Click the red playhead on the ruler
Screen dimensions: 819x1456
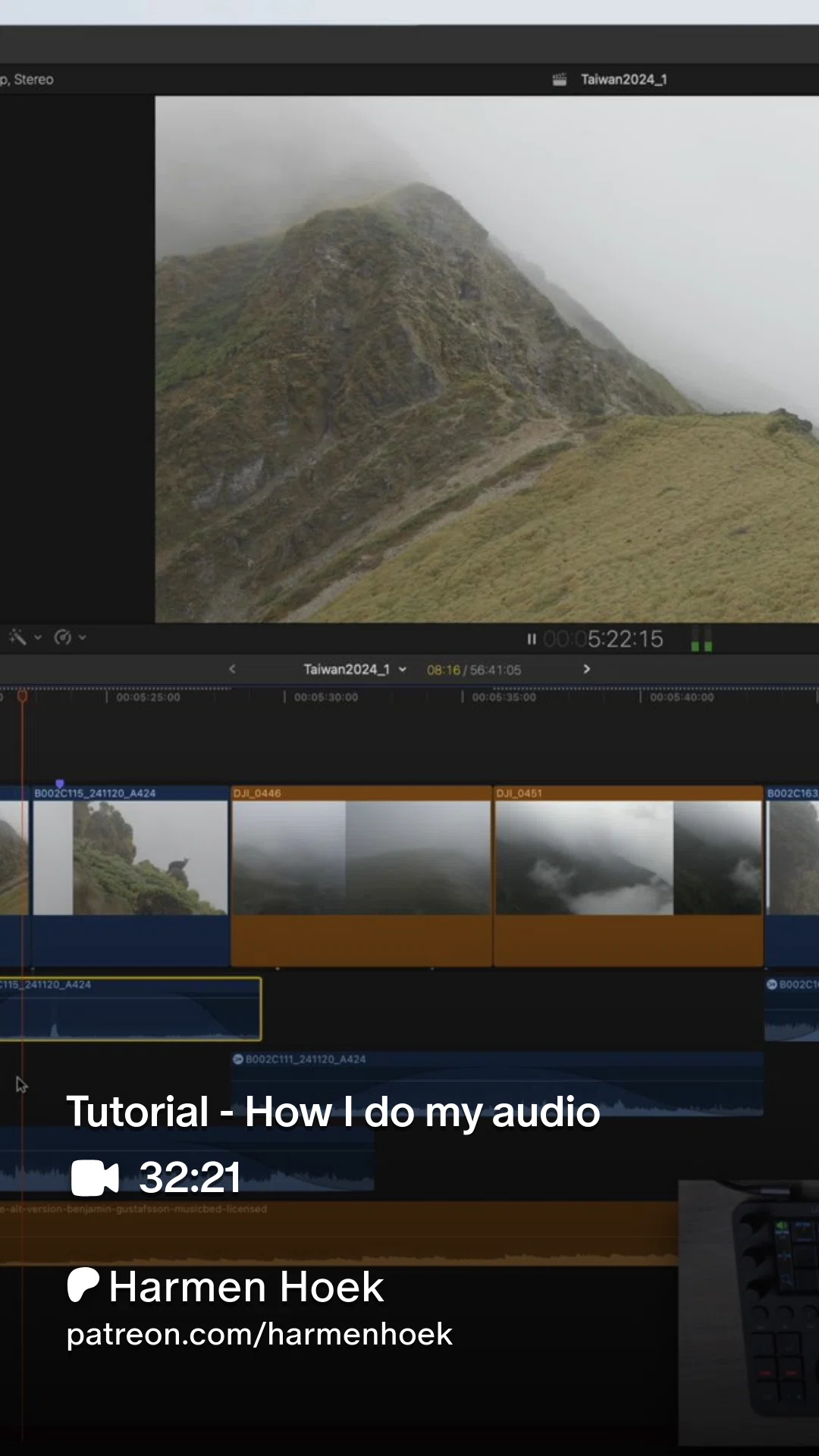[x=23, y=695]
